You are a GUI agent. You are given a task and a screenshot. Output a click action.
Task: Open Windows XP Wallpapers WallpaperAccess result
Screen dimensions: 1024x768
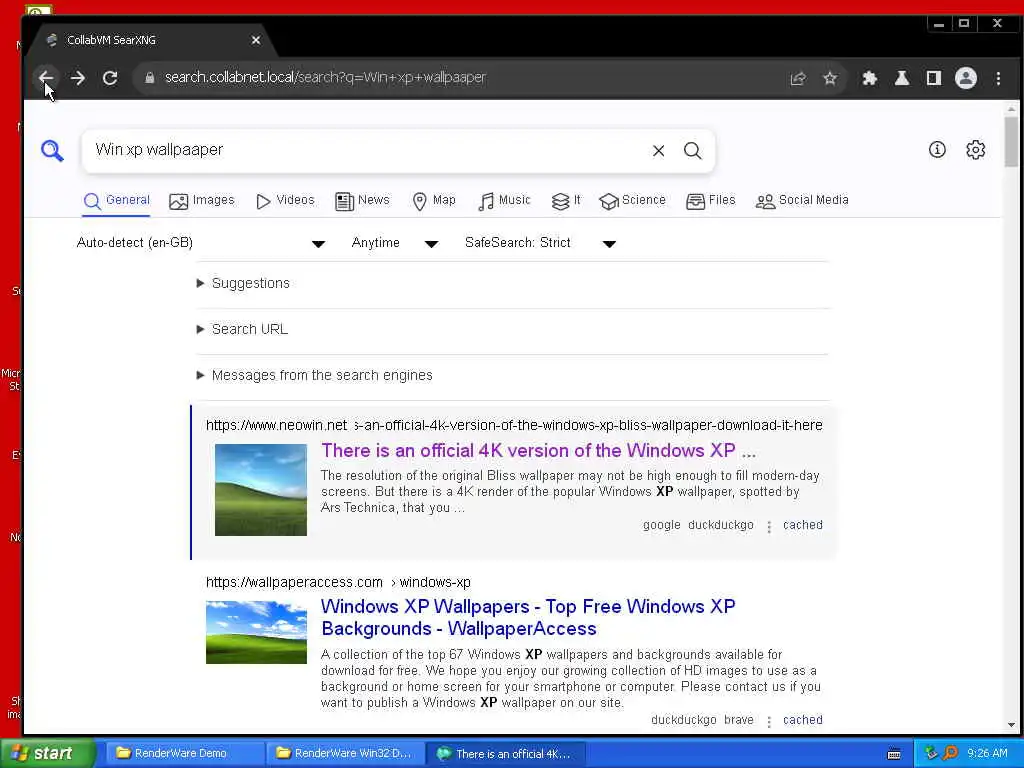(528, 618)
